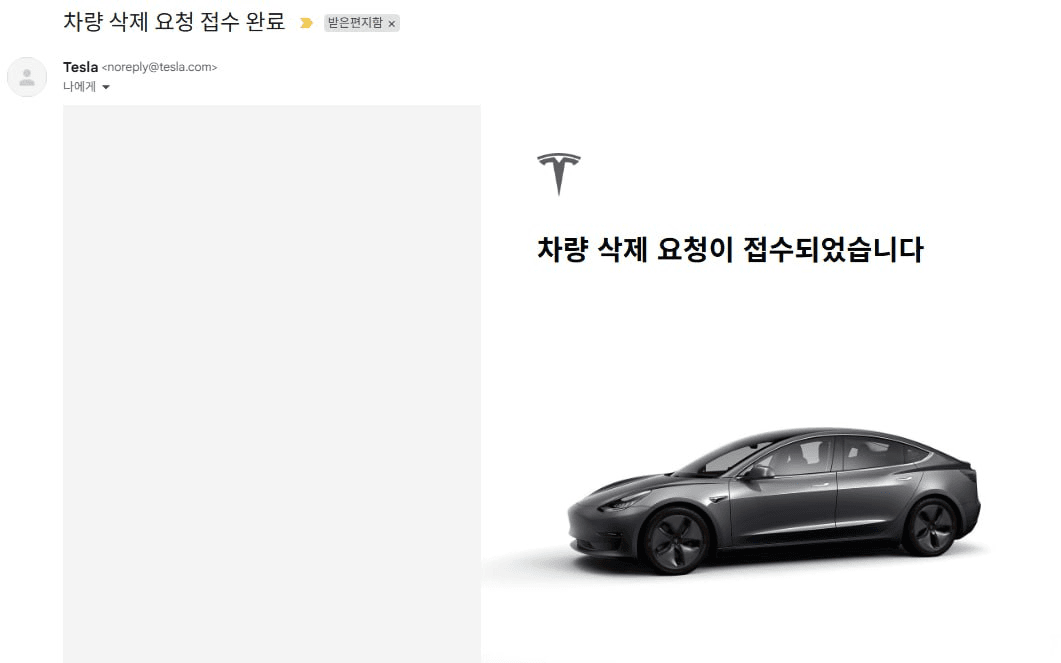Click the car's front door handle
This screenshot has width=1061, height=663.
(x=821, y=484)
